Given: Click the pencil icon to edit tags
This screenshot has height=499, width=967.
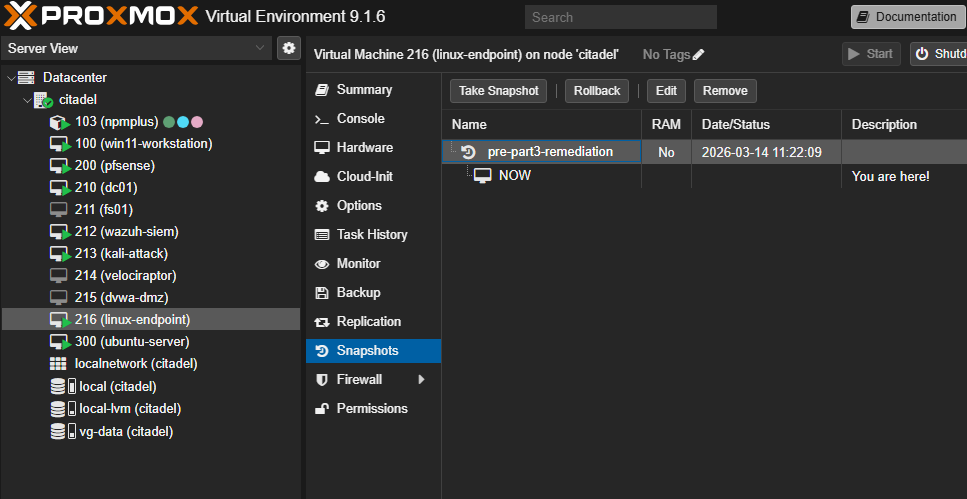Looking at the screenshot, I should (698, 55).
